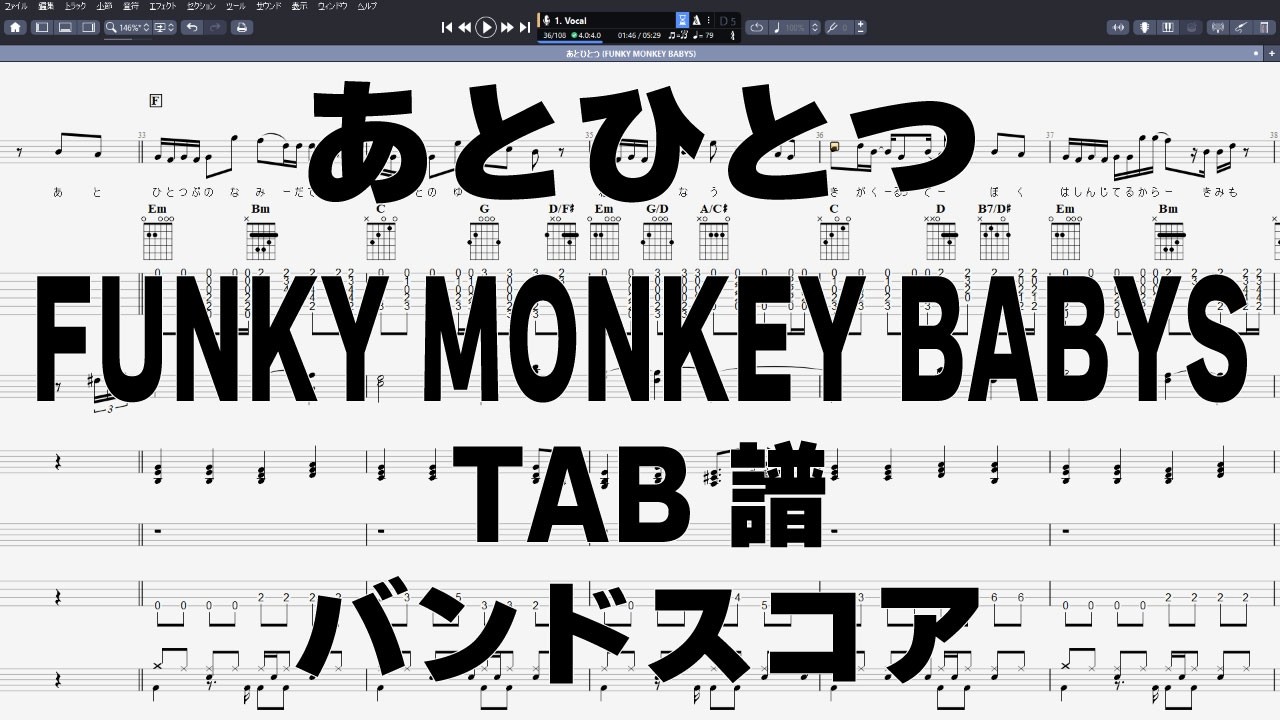
Task: Open the three-dot options menu
Action: click(709, 20)
